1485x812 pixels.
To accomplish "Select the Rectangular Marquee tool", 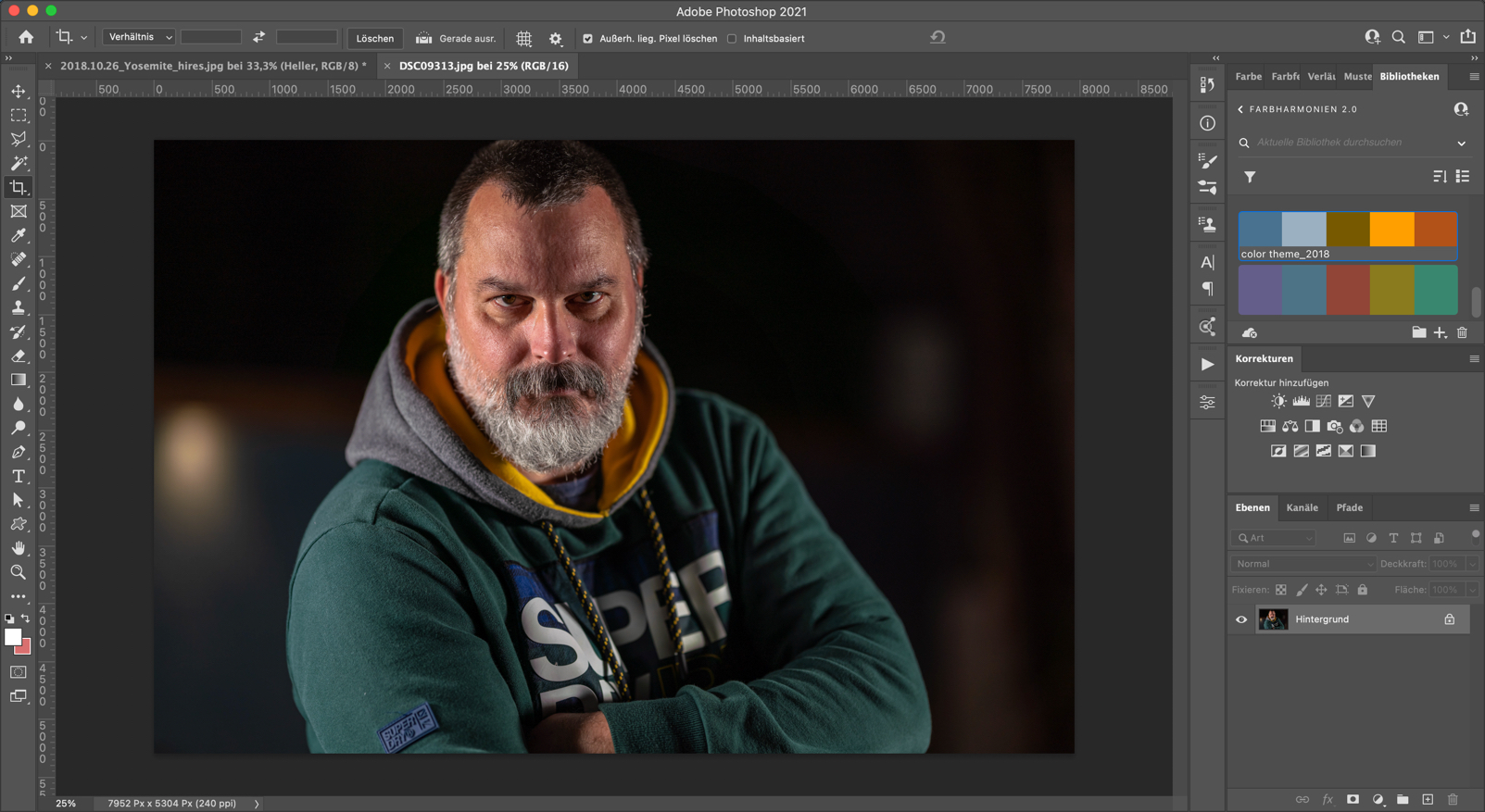I will coord(19,115).
